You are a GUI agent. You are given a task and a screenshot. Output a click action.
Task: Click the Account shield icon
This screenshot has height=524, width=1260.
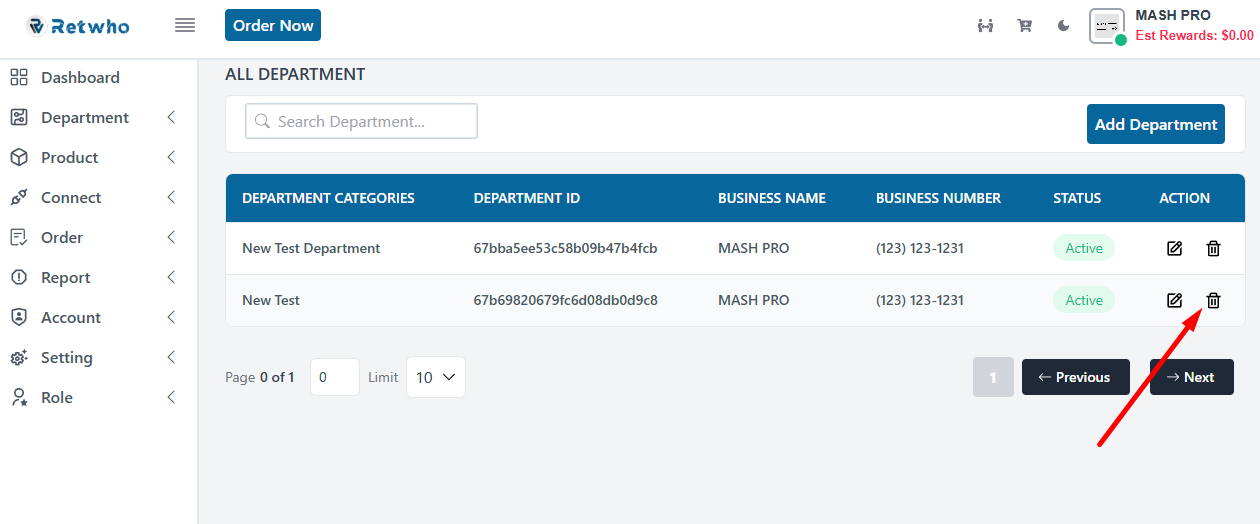click(19, 317)
